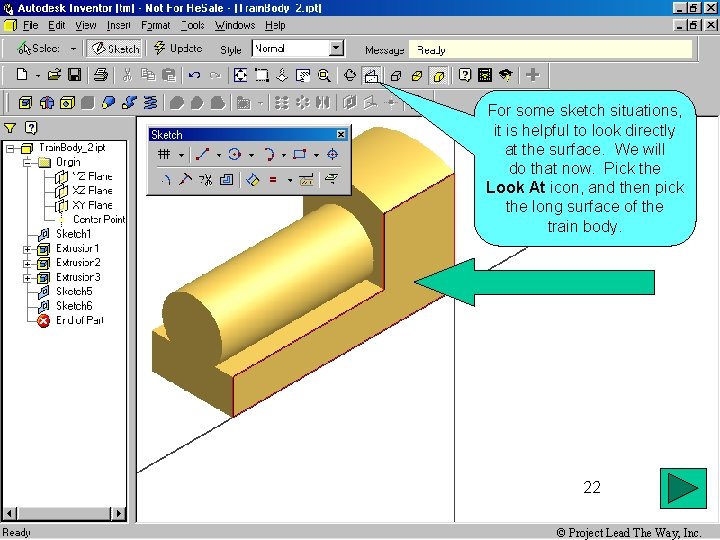Click the Update button

178,48
